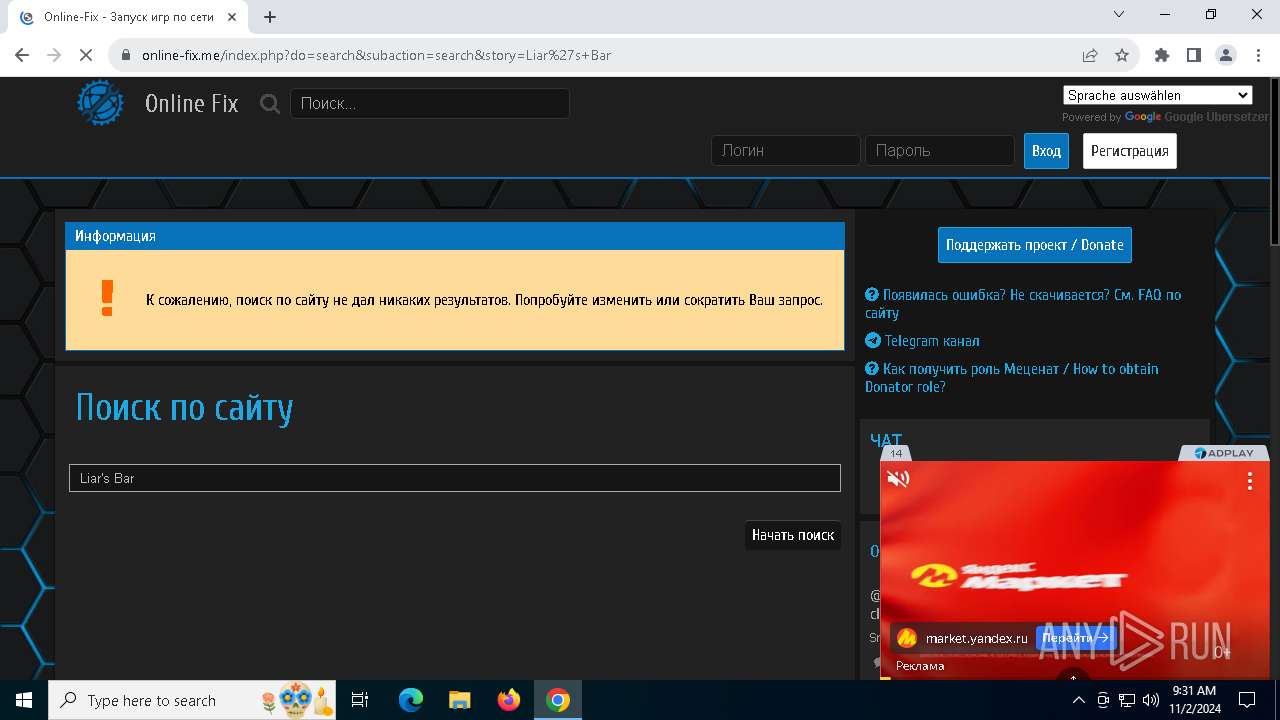Image resolution: width=1280 pixels, height=720 pixels.
Task: Stop page loading in Chrome toolbar
Action: [86, 55]
